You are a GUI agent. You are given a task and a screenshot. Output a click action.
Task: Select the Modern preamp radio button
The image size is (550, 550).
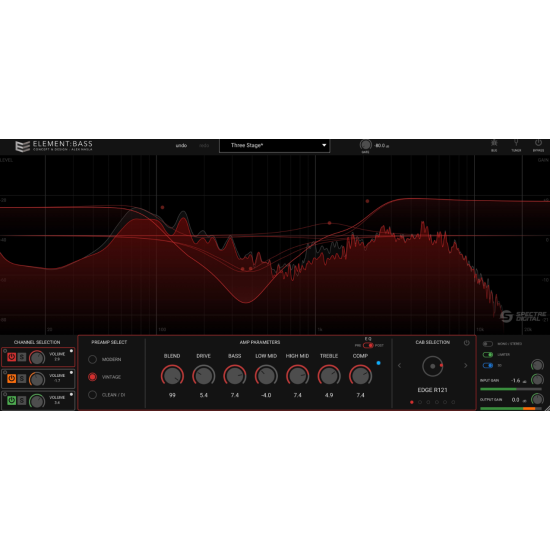pos(93,359)
